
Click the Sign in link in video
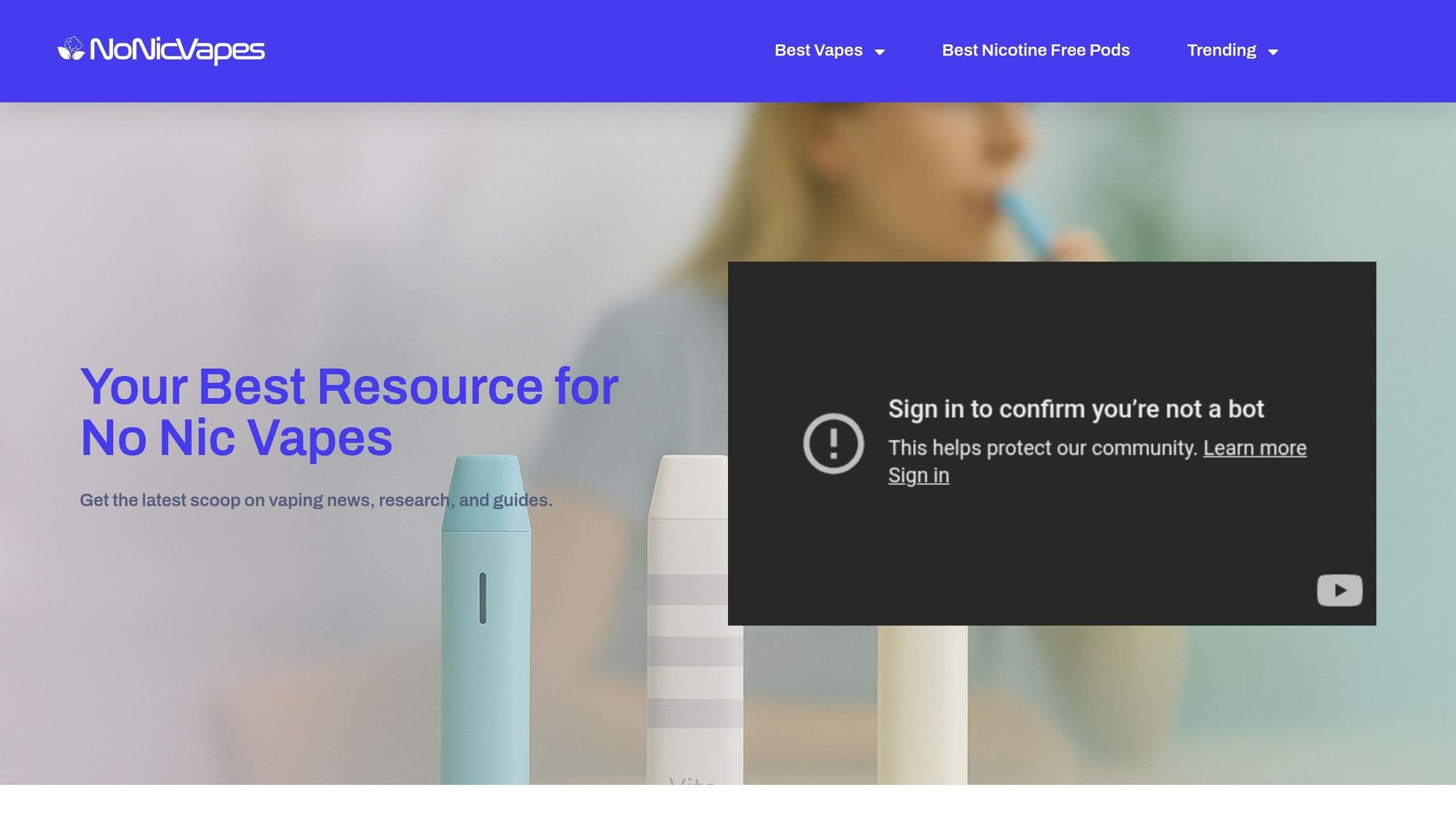click(x=919, y=475)
